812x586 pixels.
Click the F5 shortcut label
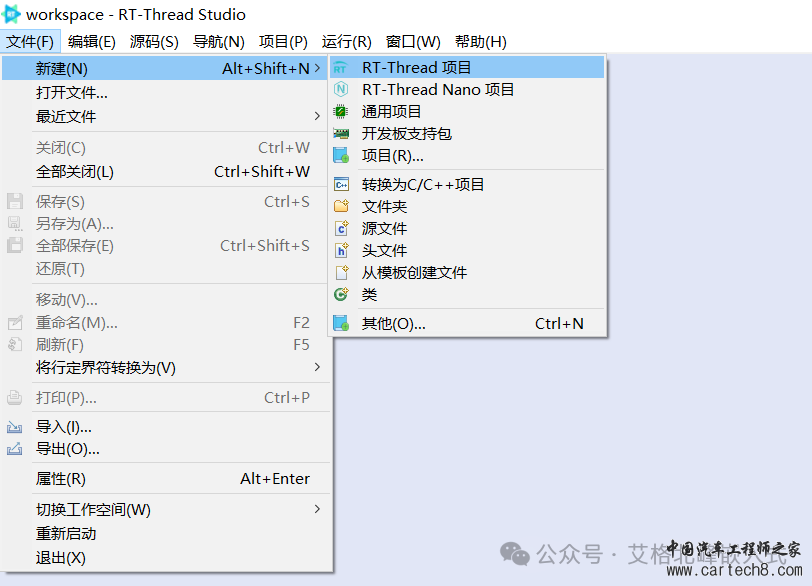point(301,345)
